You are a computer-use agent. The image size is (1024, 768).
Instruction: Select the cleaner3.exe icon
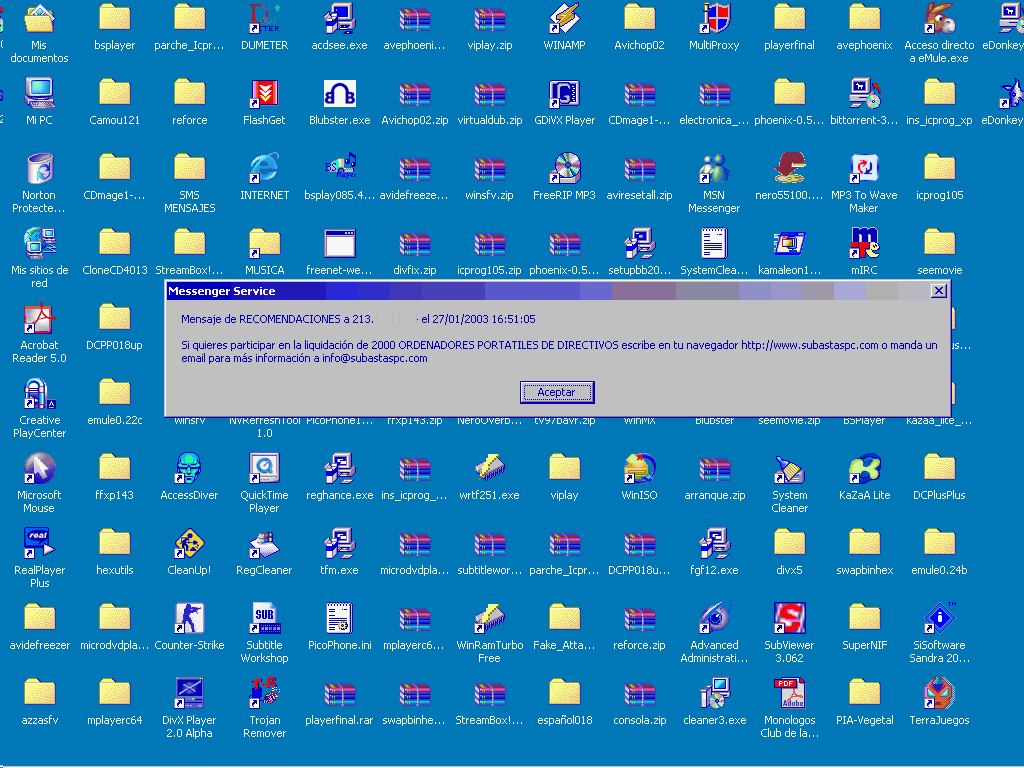point(714,694)
